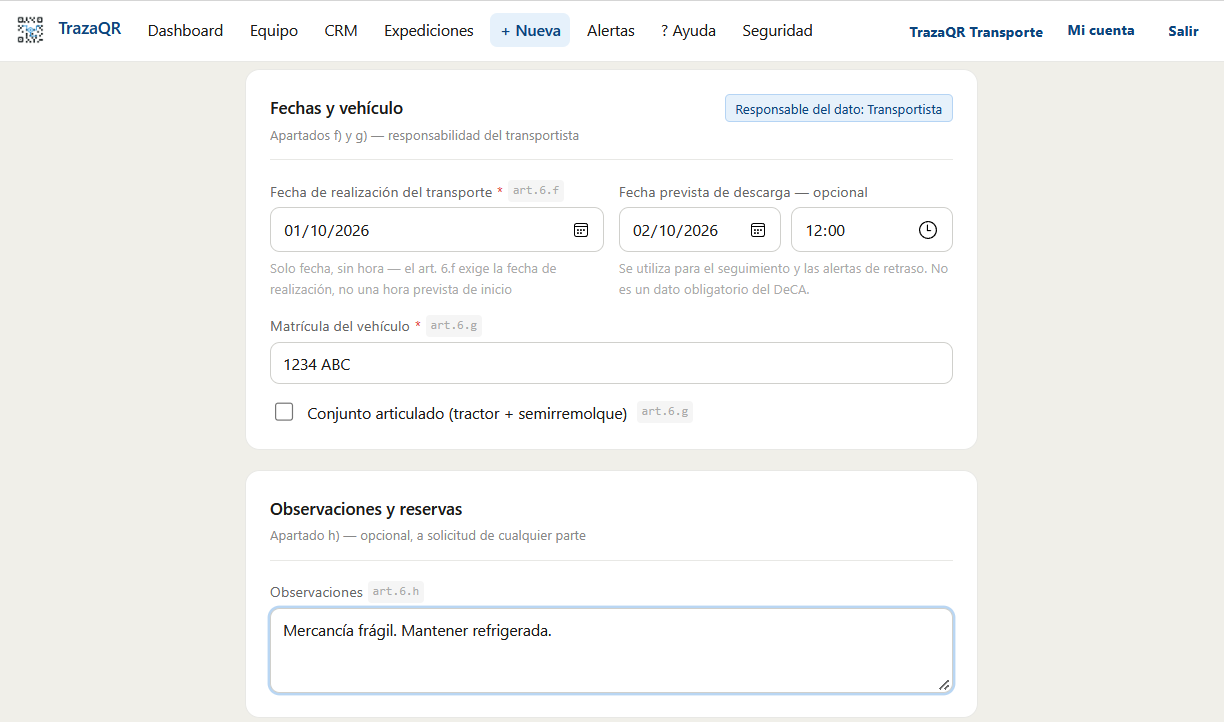The image size is (1224, 722).
Task: Go to Equipo section
Action: 274,31
